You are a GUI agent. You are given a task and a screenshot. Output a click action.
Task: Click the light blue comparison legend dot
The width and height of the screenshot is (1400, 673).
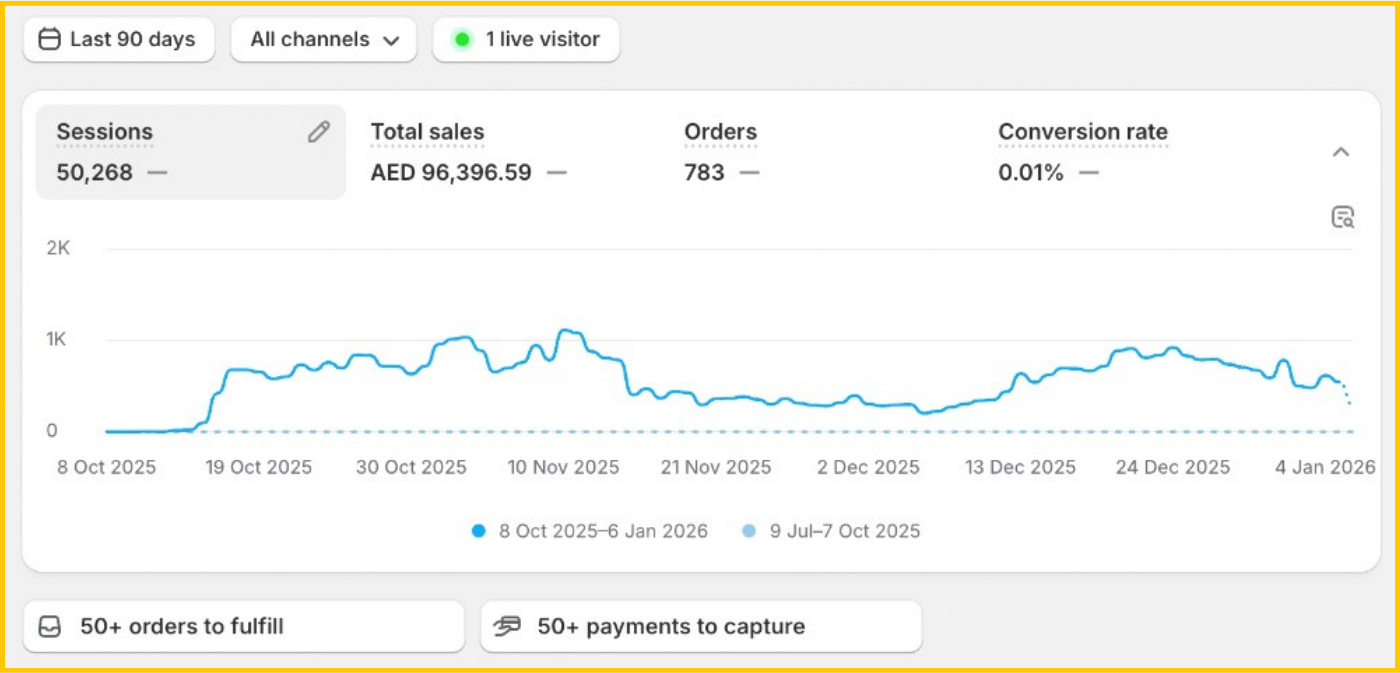click(749, 531)
